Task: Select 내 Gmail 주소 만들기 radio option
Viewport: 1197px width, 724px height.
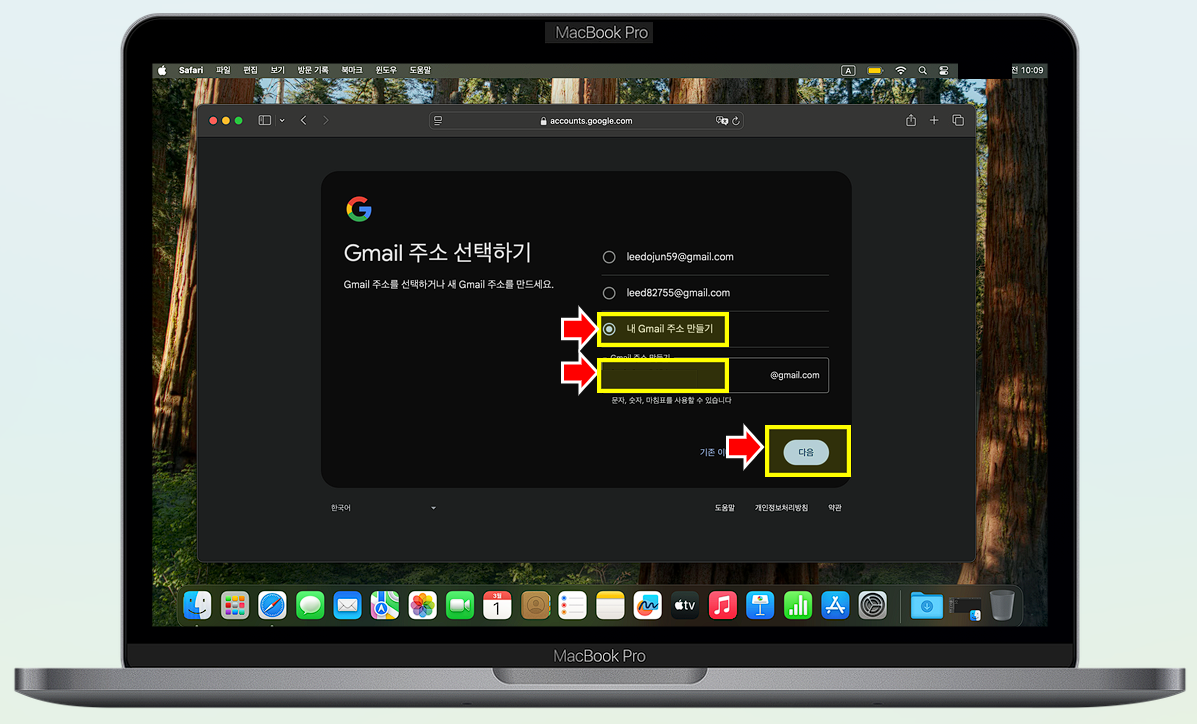Action: [609, 329]
